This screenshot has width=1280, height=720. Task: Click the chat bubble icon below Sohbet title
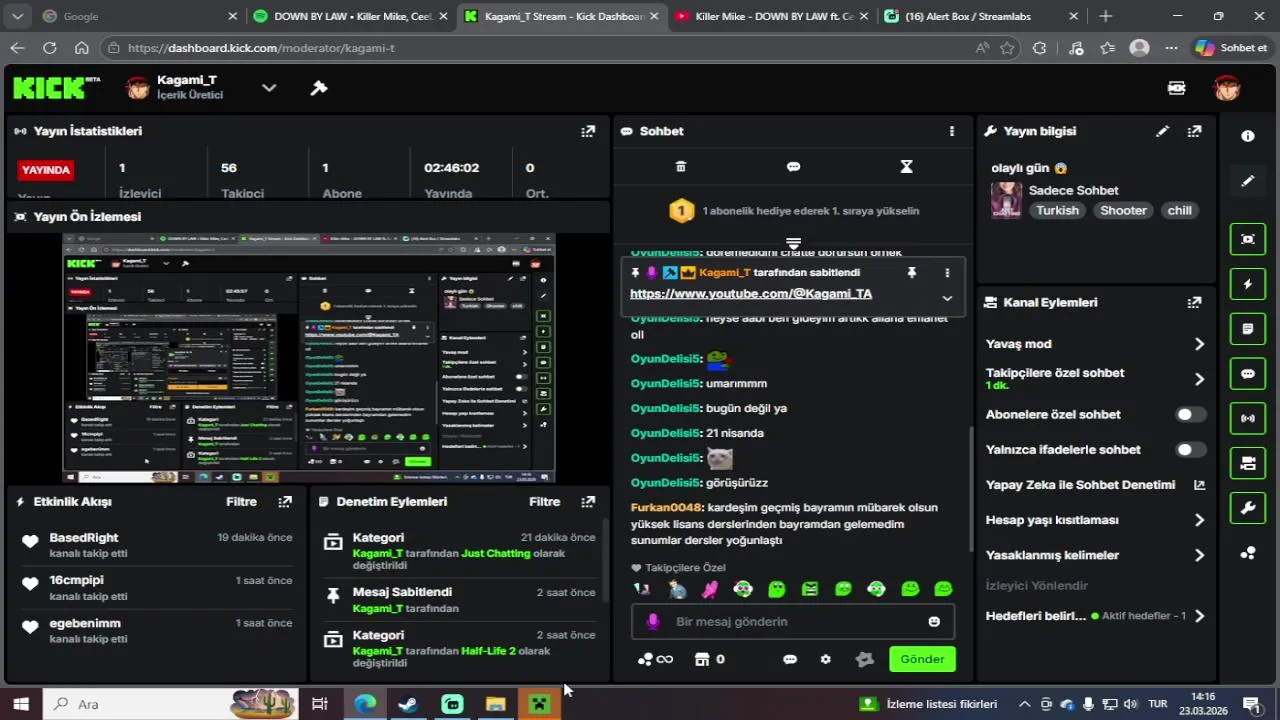794,167
